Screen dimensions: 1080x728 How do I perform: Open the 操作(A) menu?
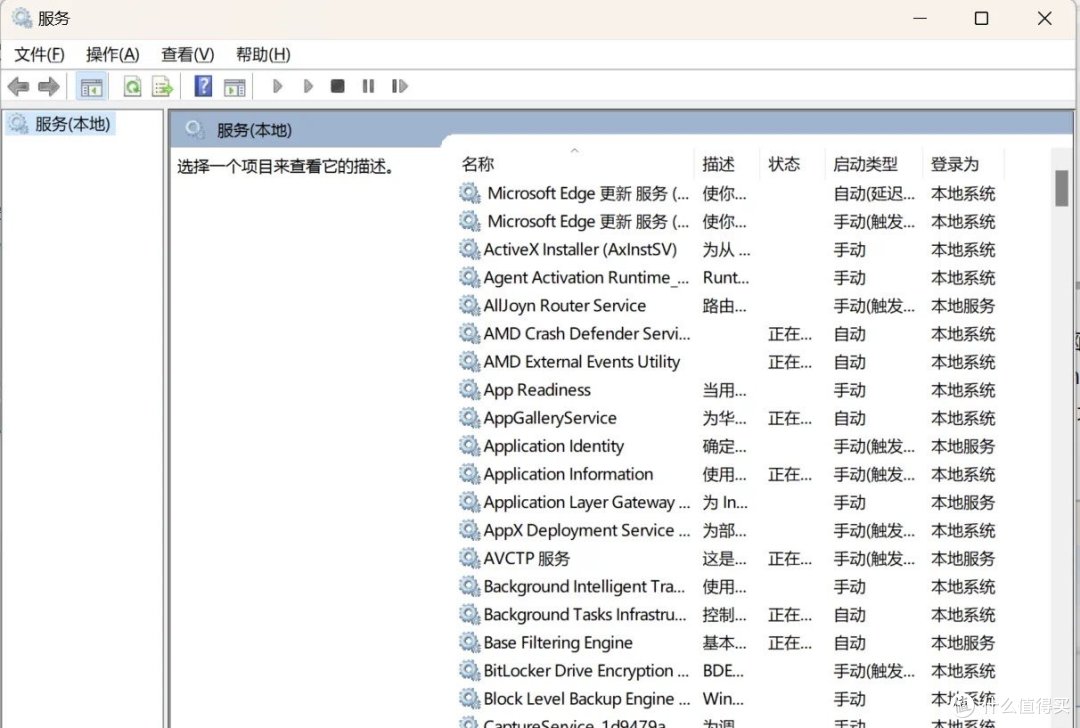coord(112,54)
